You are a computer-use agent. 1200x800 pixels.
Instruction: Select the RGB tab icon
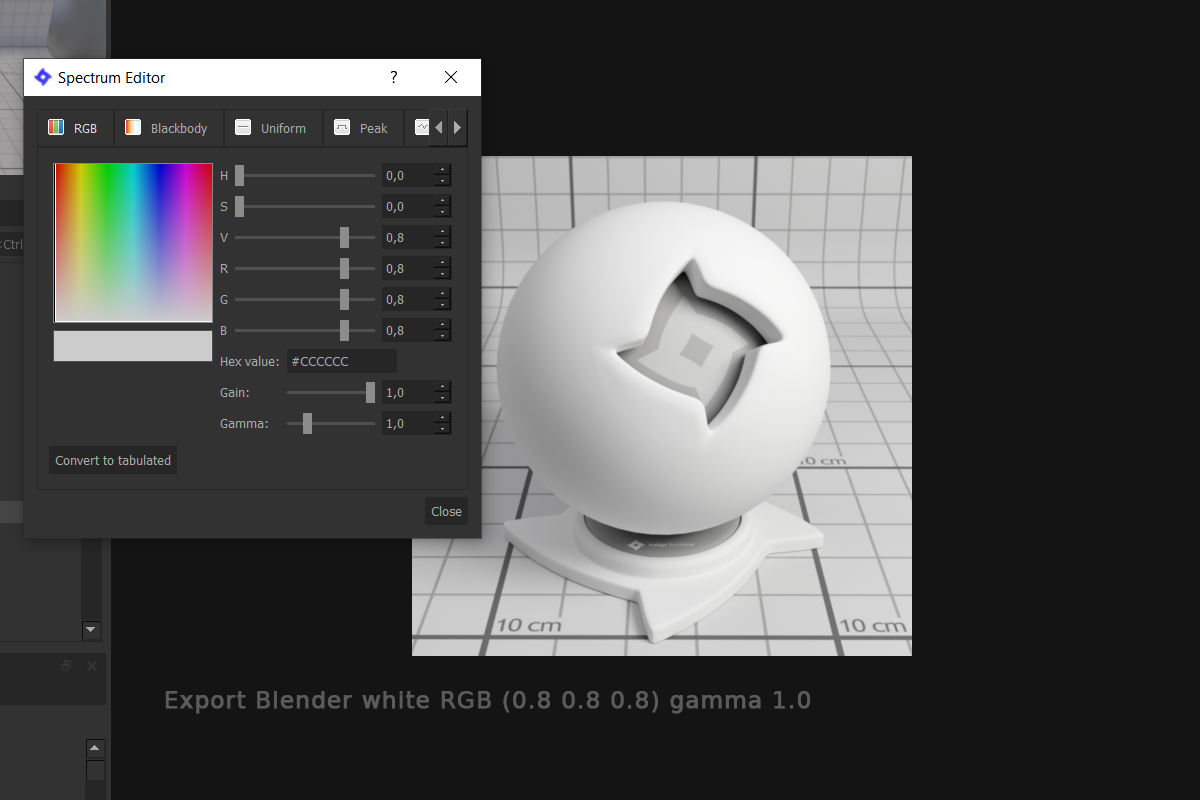(56, 128)
